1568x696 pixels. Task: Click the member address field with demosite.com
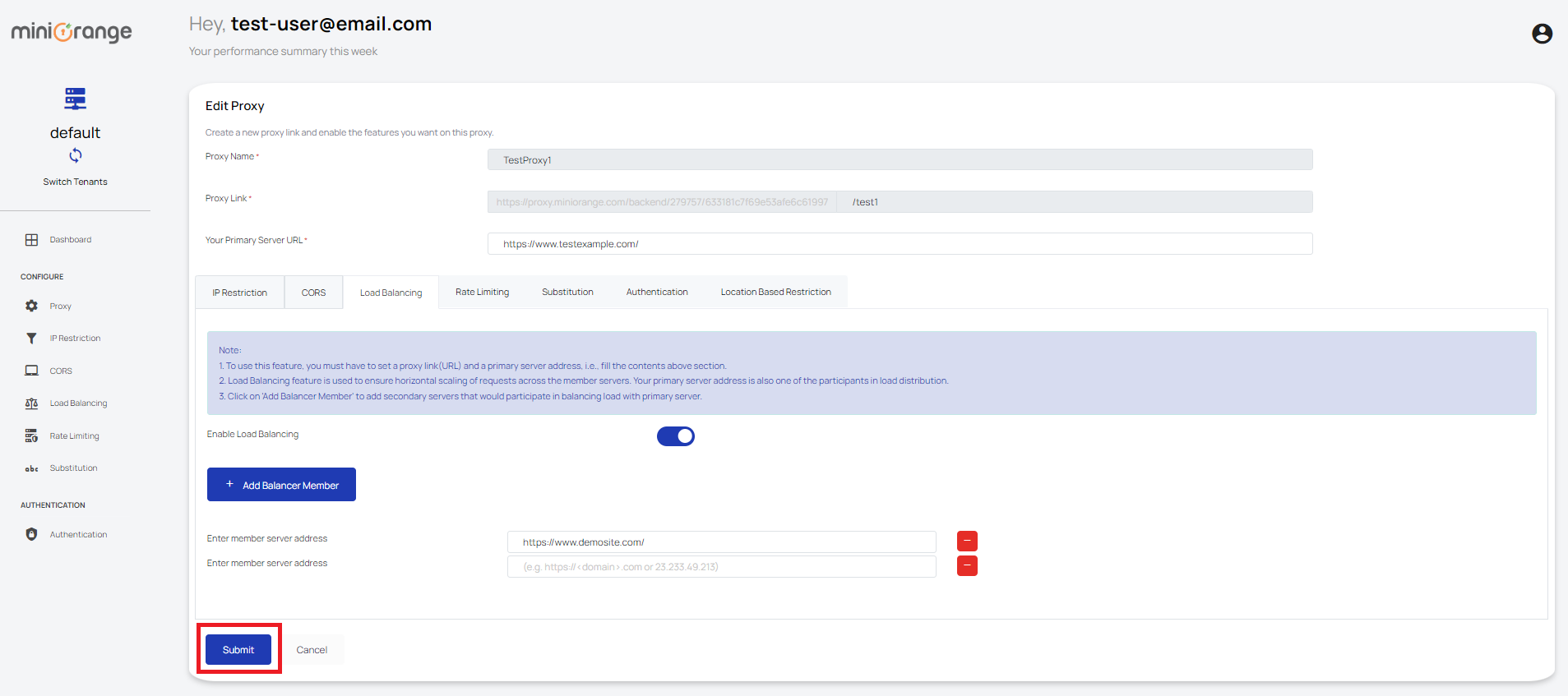(x=721, y=542)
